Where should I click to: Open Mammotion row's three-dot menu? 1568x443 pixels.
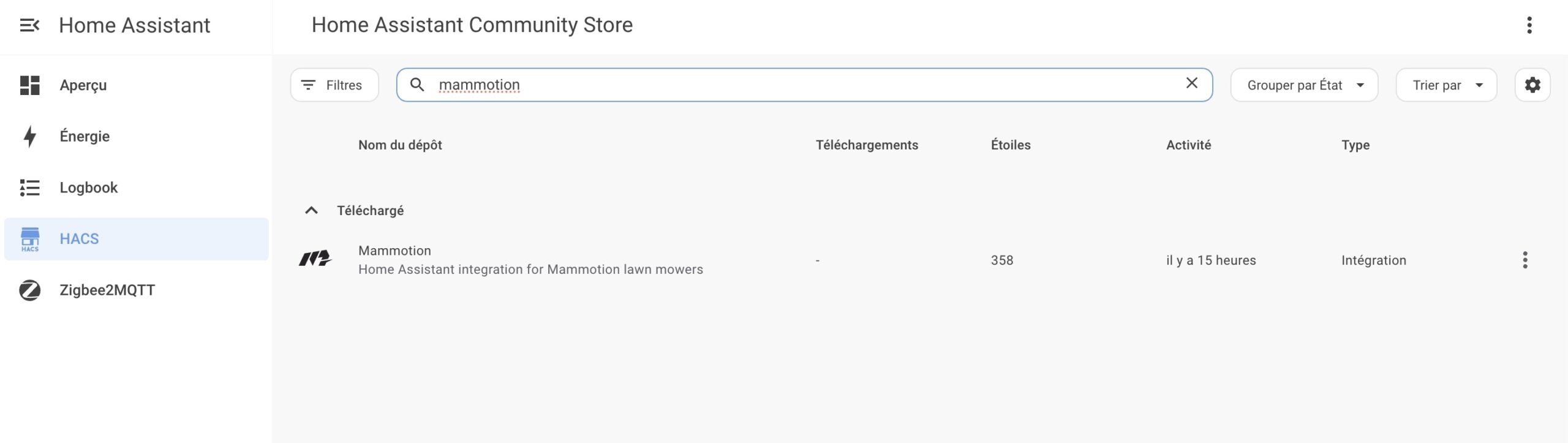pyautogui.click(x=1525, y=260)
